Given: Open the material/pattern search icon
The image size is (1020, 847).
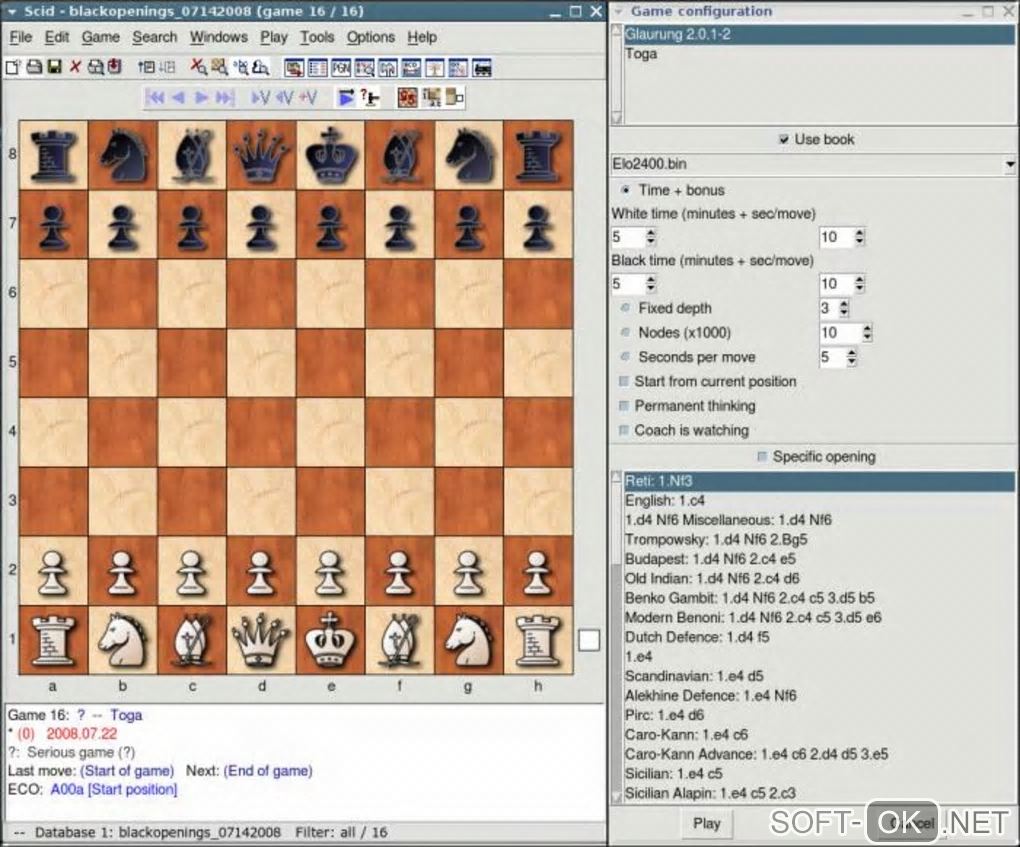Looking at the screenshot, I should click(261, 67).
